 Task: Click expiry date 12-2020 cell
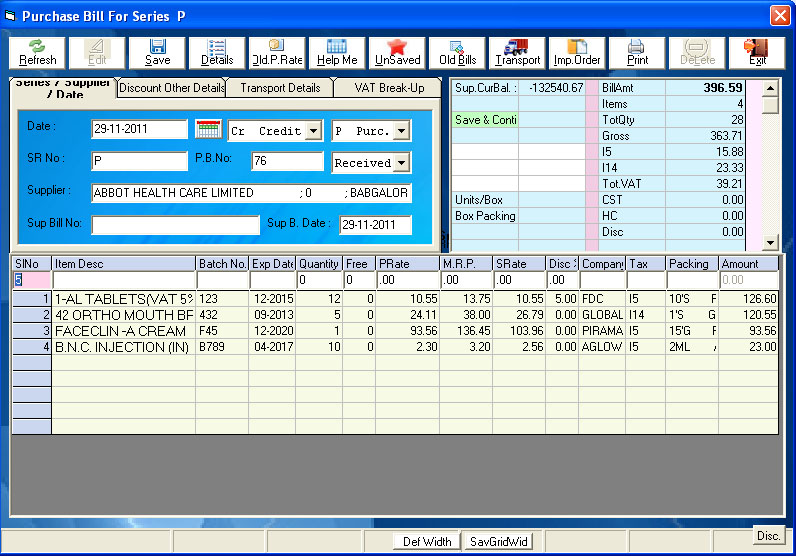[272, 331]
